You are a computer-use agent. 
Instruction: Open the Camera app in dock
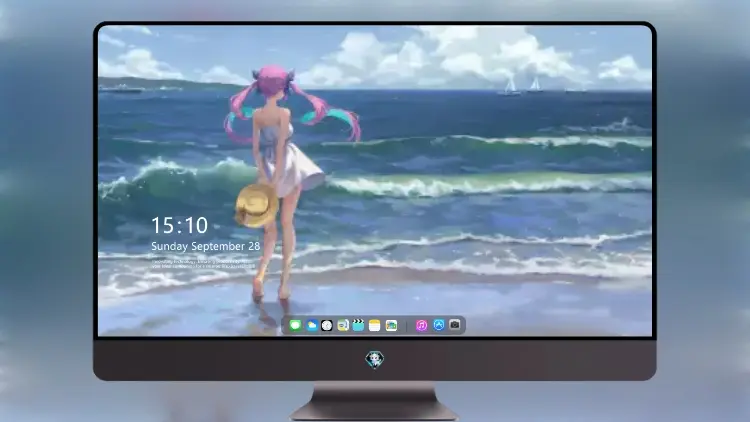tap(455, 325)
